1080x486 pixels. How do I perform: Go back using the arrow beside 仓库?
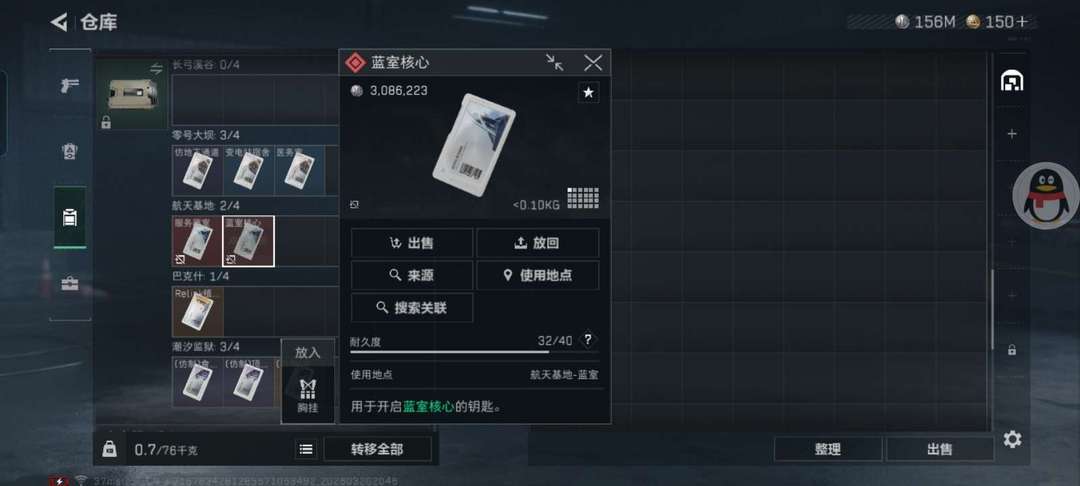coord(59,22)
